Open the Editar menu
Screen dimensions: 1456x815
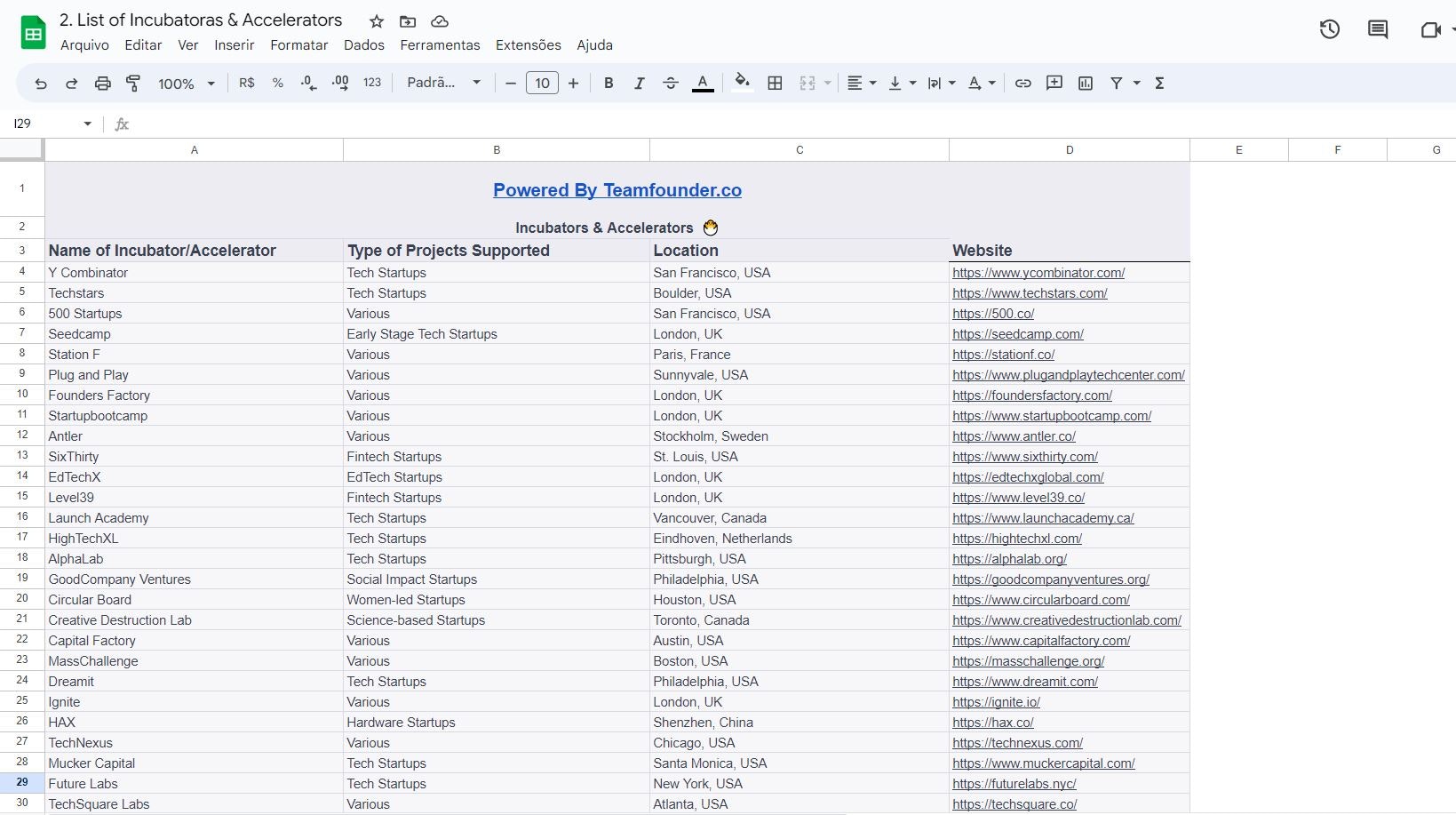click(143, 45)
